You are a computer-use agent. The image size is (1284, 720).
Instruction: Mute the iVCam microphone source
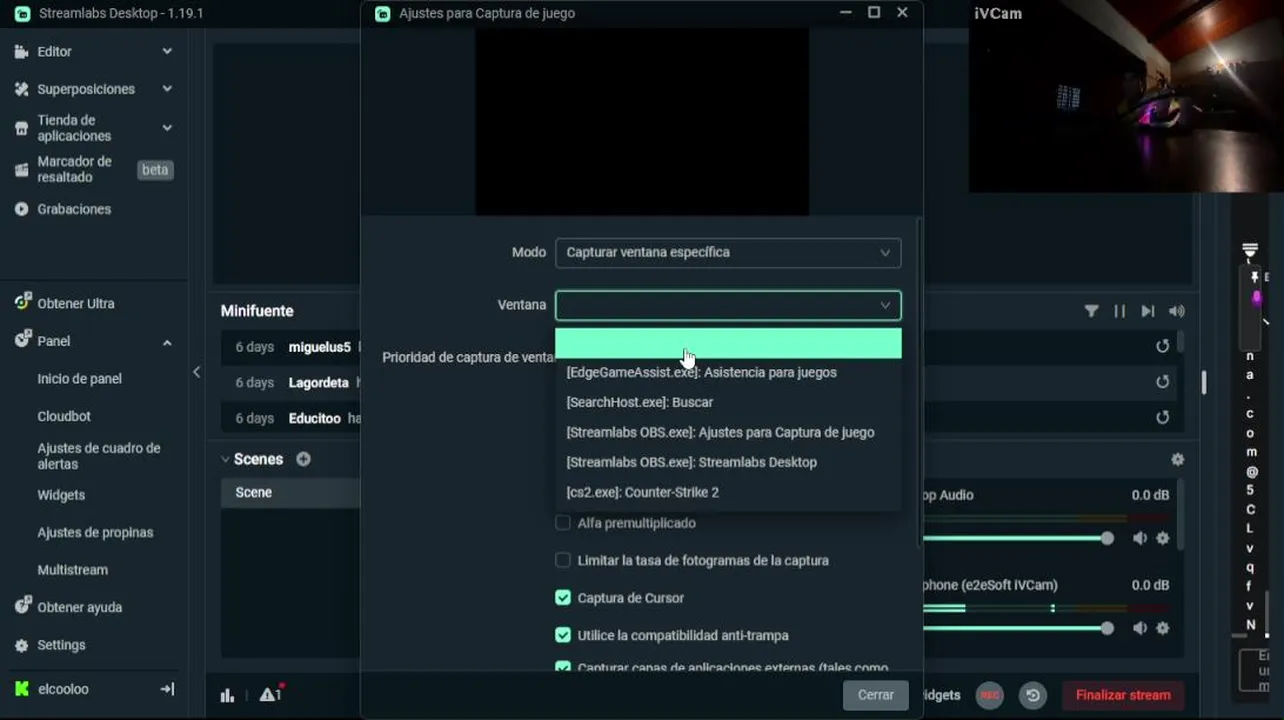(x=1140, y=628)
